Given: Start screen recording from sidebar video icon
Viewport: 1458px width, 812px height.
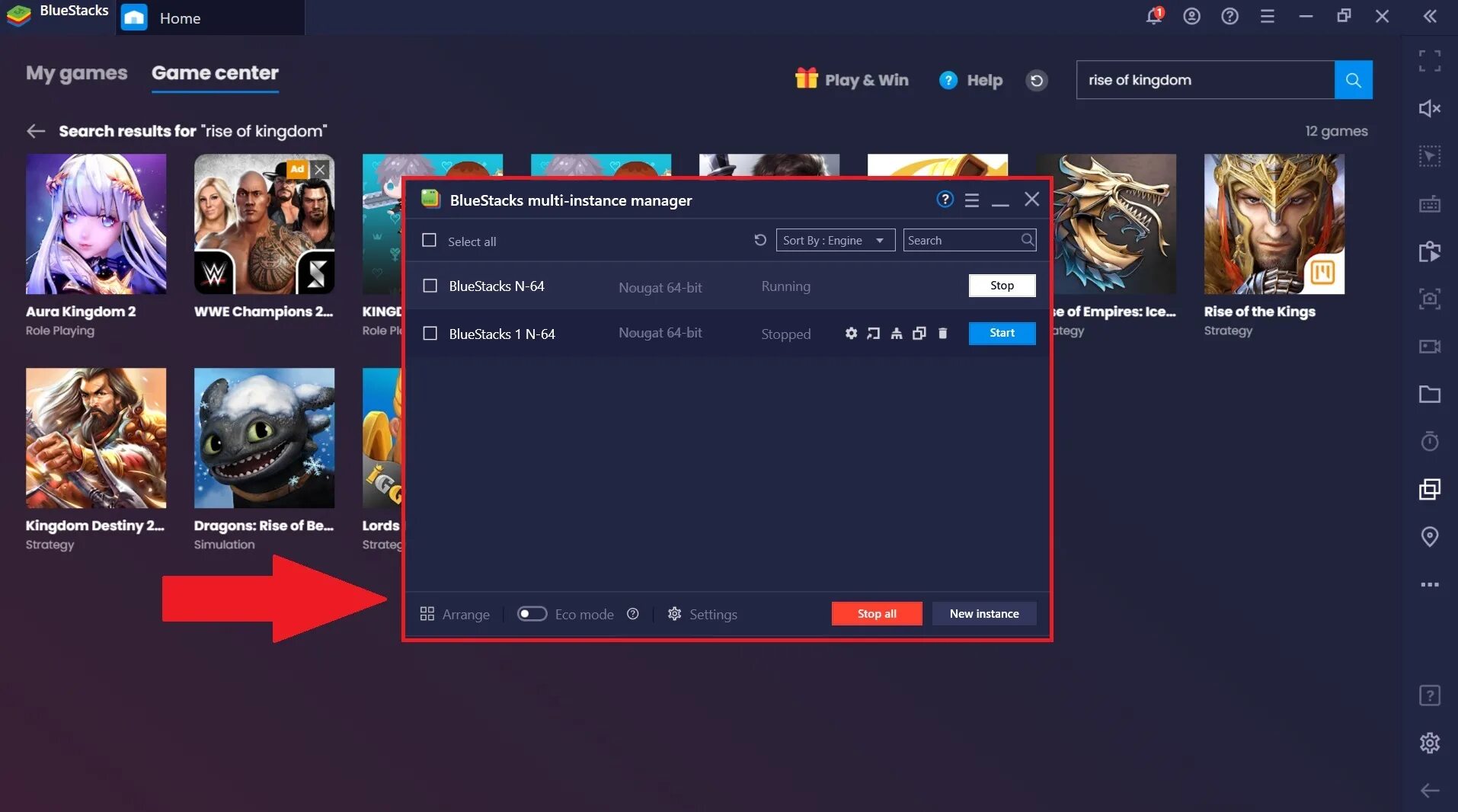Looking at the screenshot, I should (x=1430, y=347).
